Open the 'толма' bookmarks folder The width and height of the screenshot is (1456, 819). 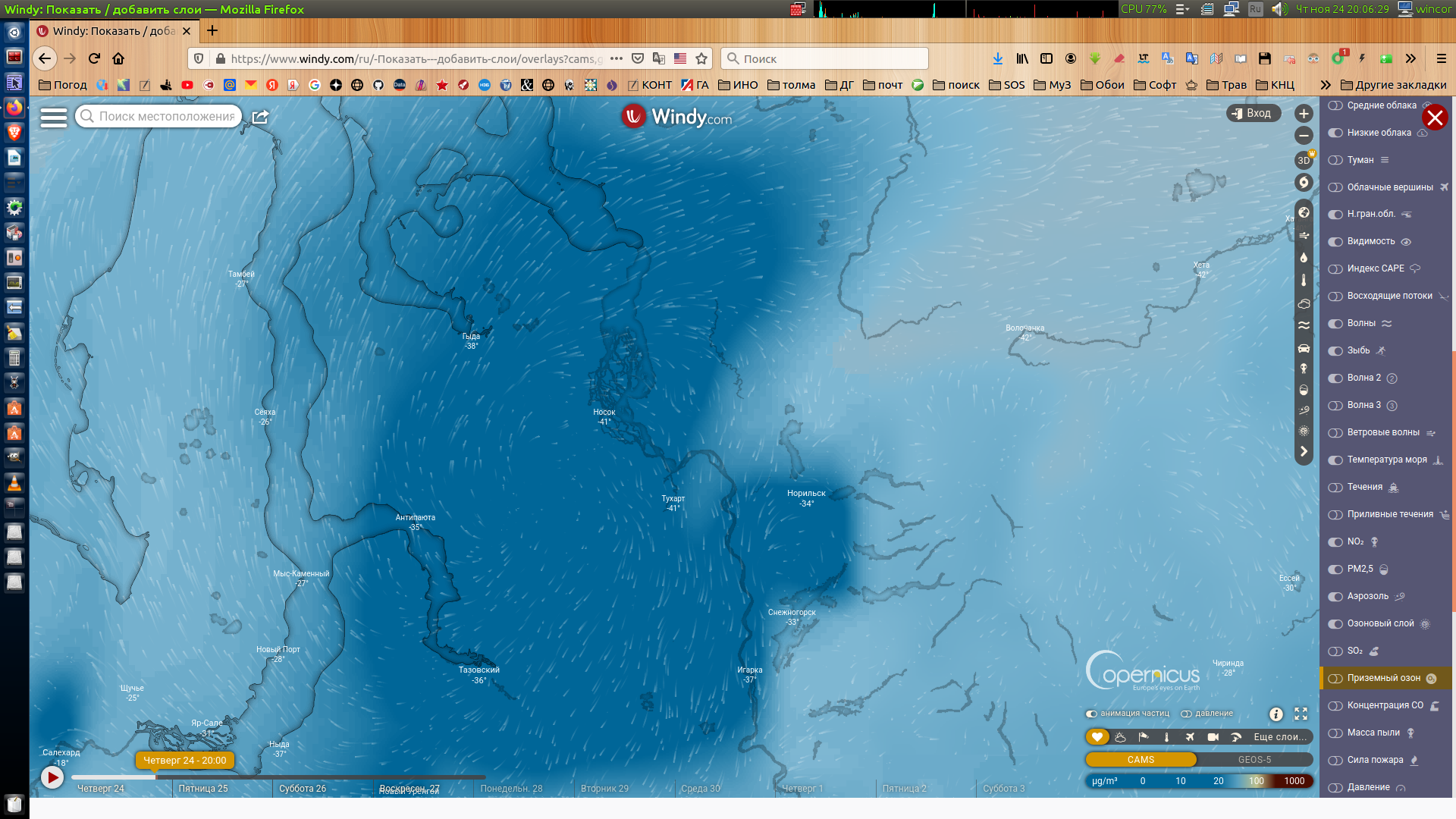tap(791, 85)
